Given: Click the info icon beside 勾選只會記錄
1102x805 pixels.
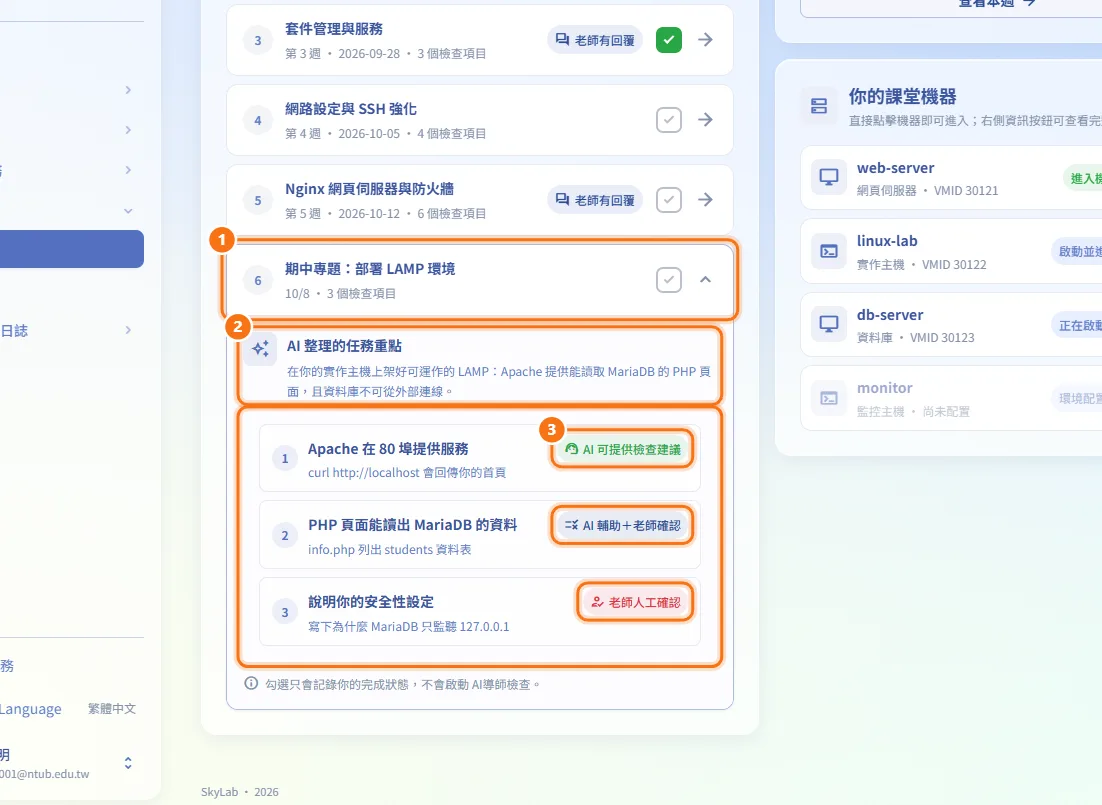Looking at the screenshot, I should pyautogui.click(x=251, y=683).
